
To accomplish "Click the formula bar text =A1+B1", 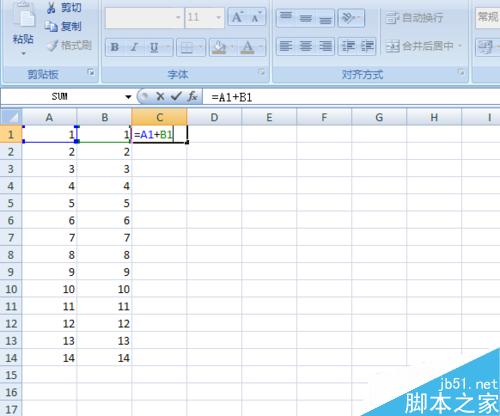I will pyautogui.click(x=232, y=97).
